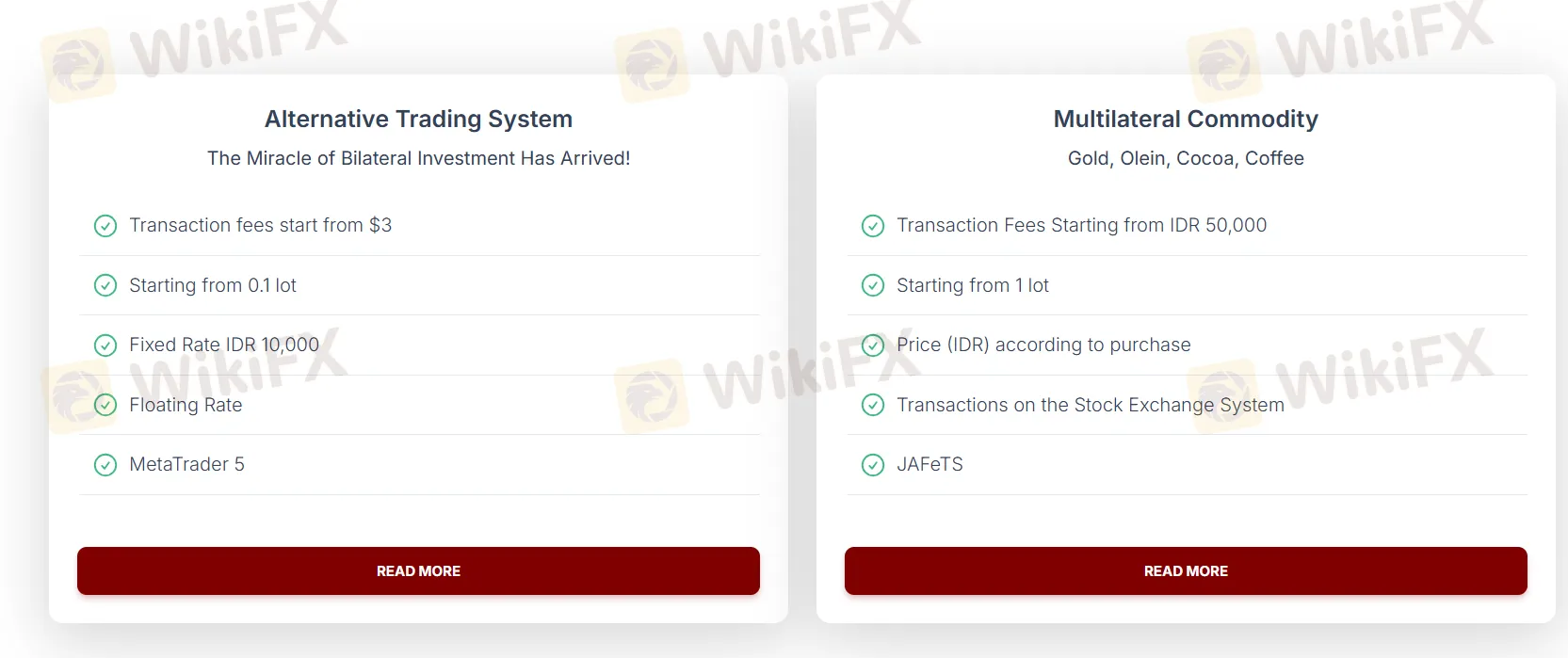Image resolution: width=1568 pixels, height=658 pixels.
Task: Click the Alternative Trading System heading
Action: [x=418, y=120]
